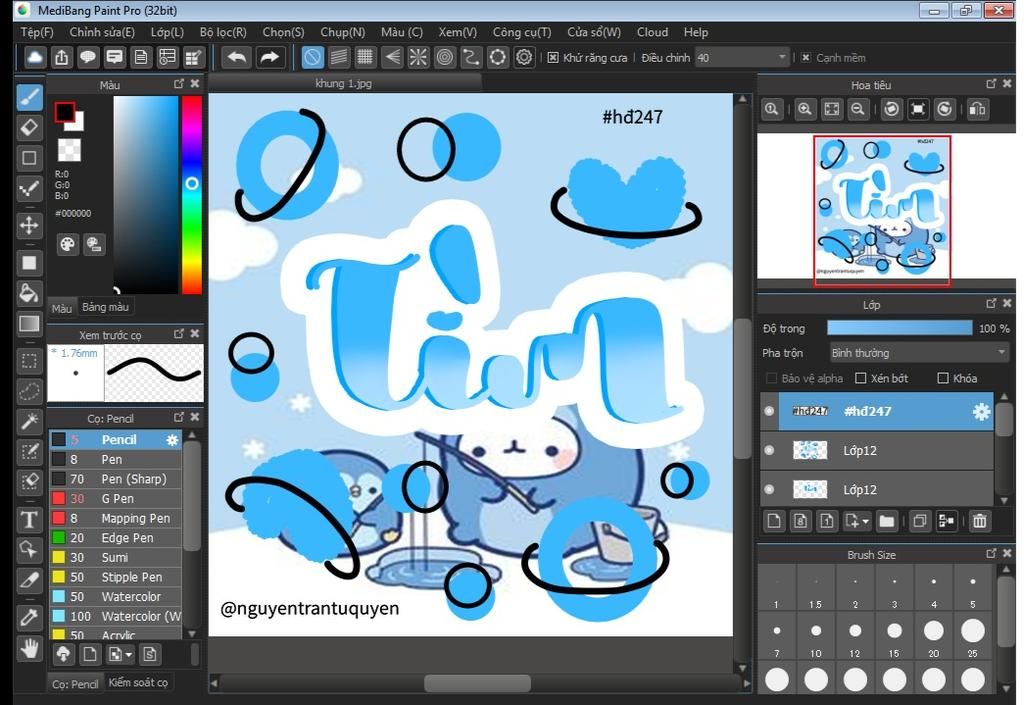Enable the grid snap guide
The image size is (1024, 705).
pos(365,57)
